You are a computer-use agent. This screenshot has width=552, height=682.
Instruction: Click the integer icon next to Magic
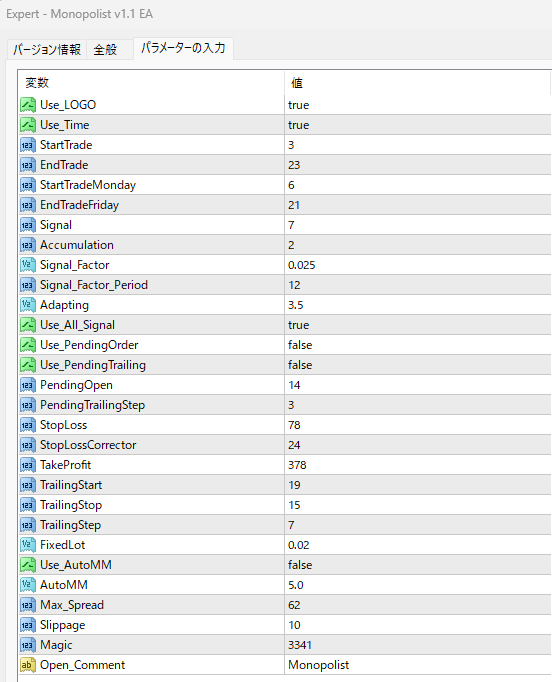28,645
